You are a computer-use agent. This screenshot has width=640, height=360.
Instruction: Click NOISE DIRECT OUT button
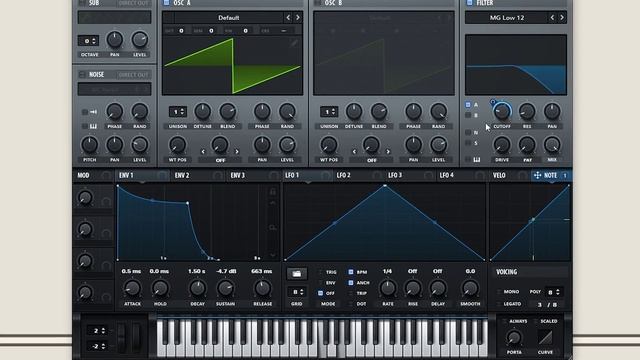coord(133,75)
